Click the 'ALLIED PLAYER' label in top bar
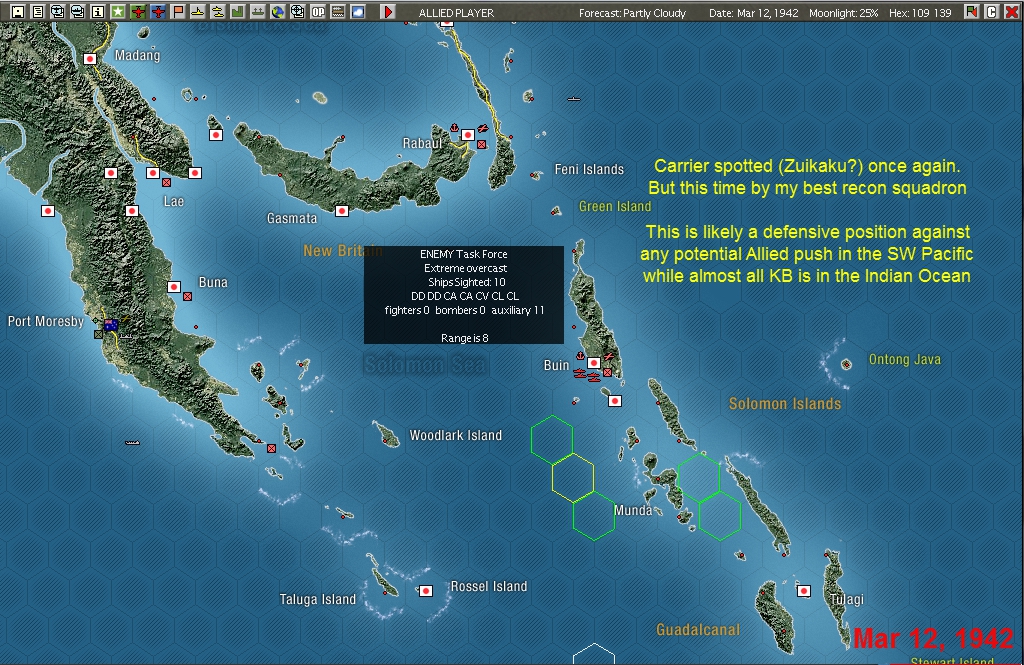The image size is (1024, 665). (456, 12)
